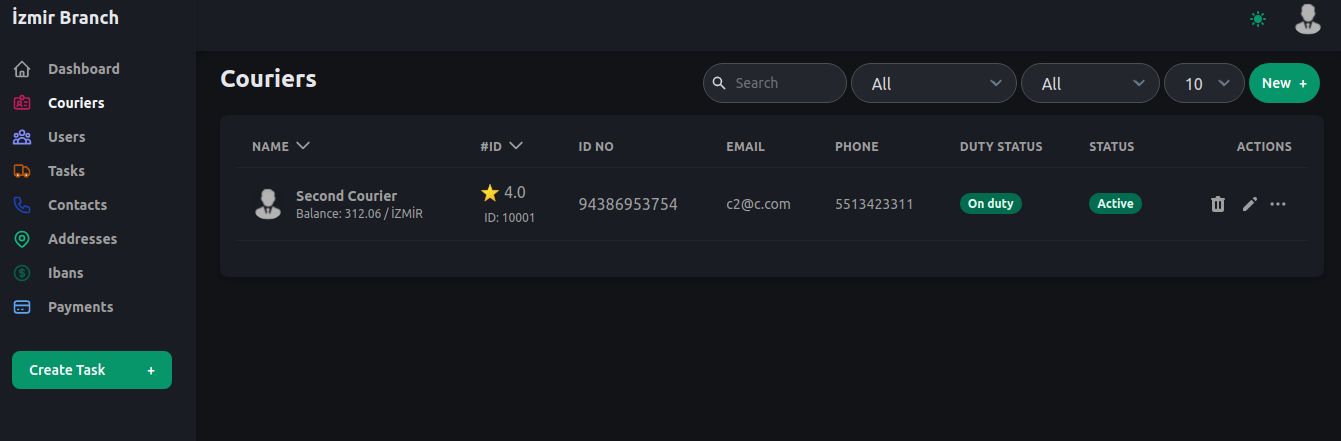Expand the first All filter dropdown

[x=933, y=84]
